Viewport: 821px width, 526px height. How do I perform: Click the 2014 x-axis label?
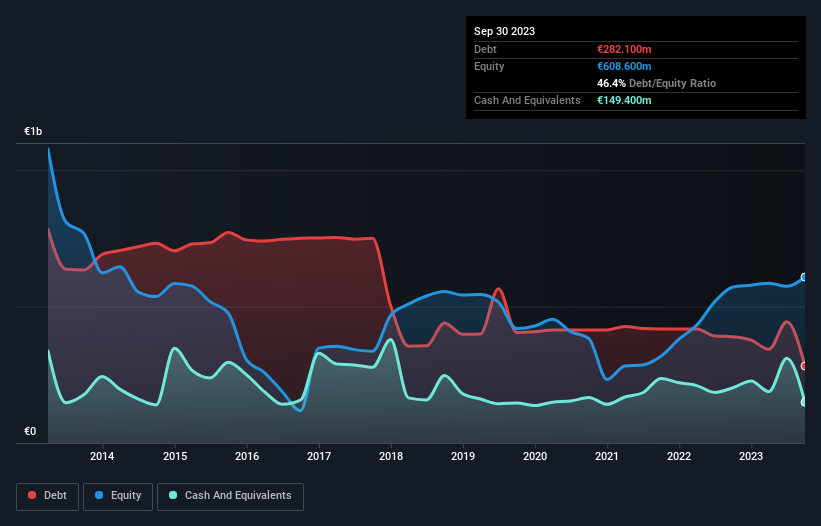[x=102, y=456]
